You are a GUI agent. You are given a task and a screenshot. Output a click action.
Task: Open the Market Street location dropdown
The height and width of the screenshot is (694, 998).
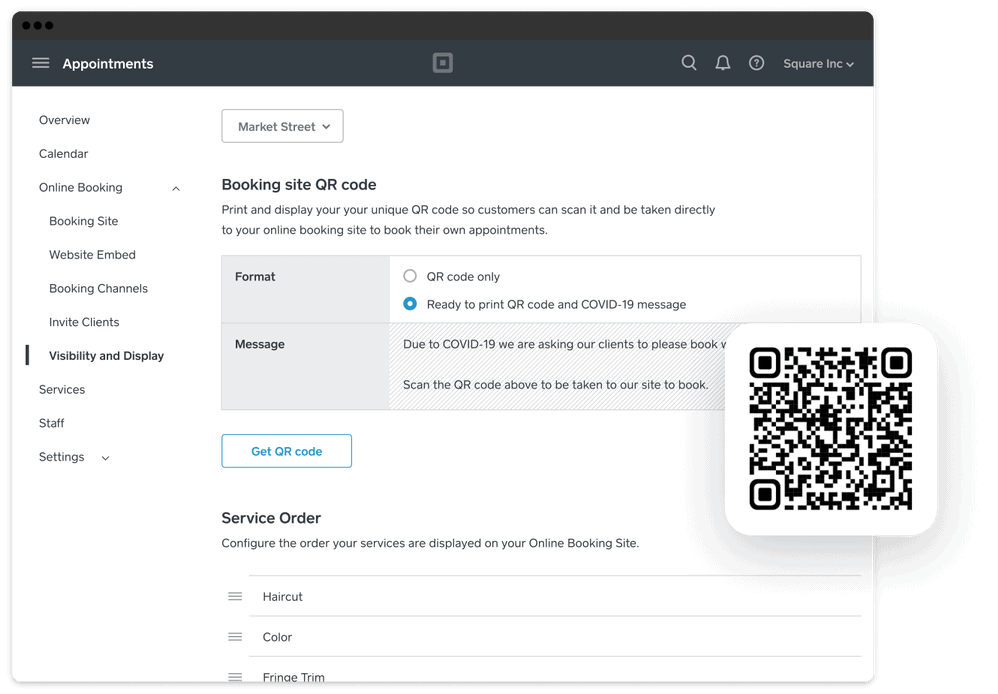pos(283,126)
